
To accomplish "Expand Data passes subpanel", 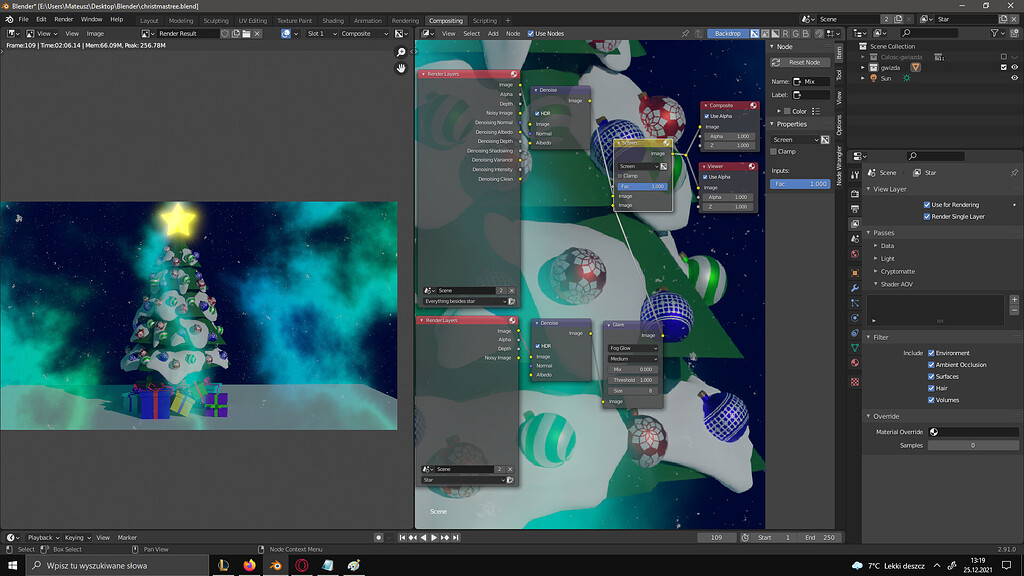I will click(x=876, y=246).
